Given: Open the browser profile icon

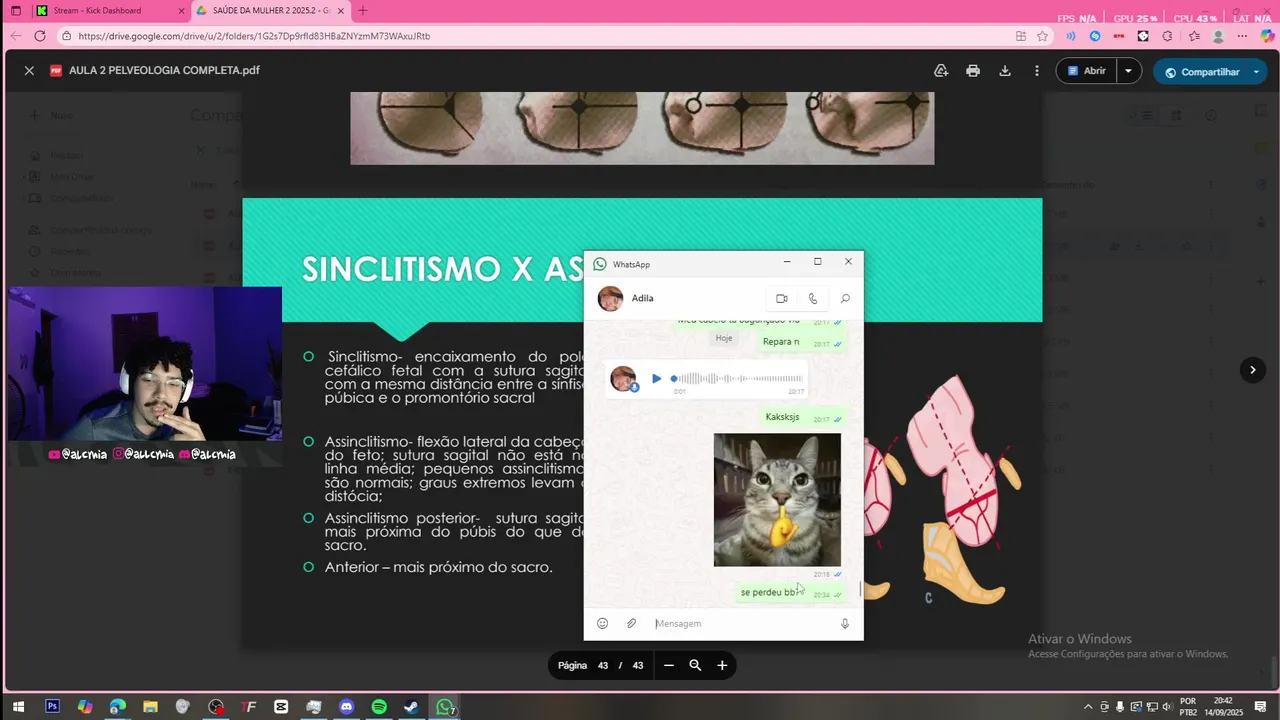Looking at the screenshot, I should [1218, 35].
